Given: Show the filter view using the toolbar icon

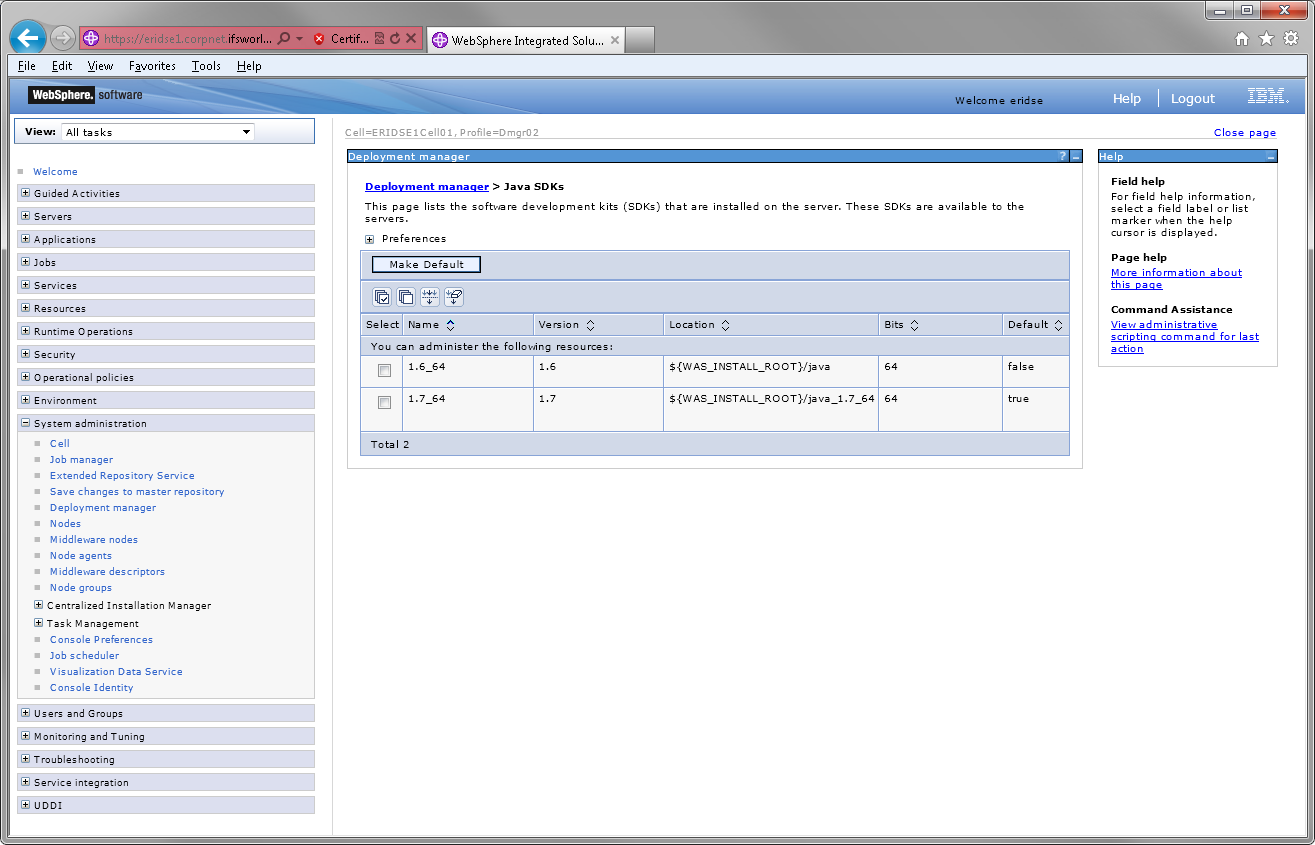Looking at the screenshot, I should click(x=430, y=297).
